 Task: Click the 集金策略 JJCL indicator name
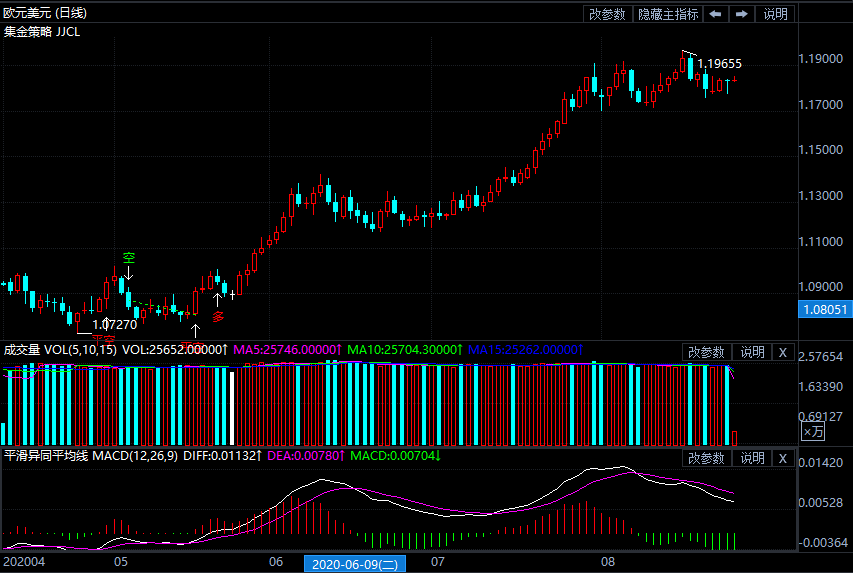pos(42,31)
